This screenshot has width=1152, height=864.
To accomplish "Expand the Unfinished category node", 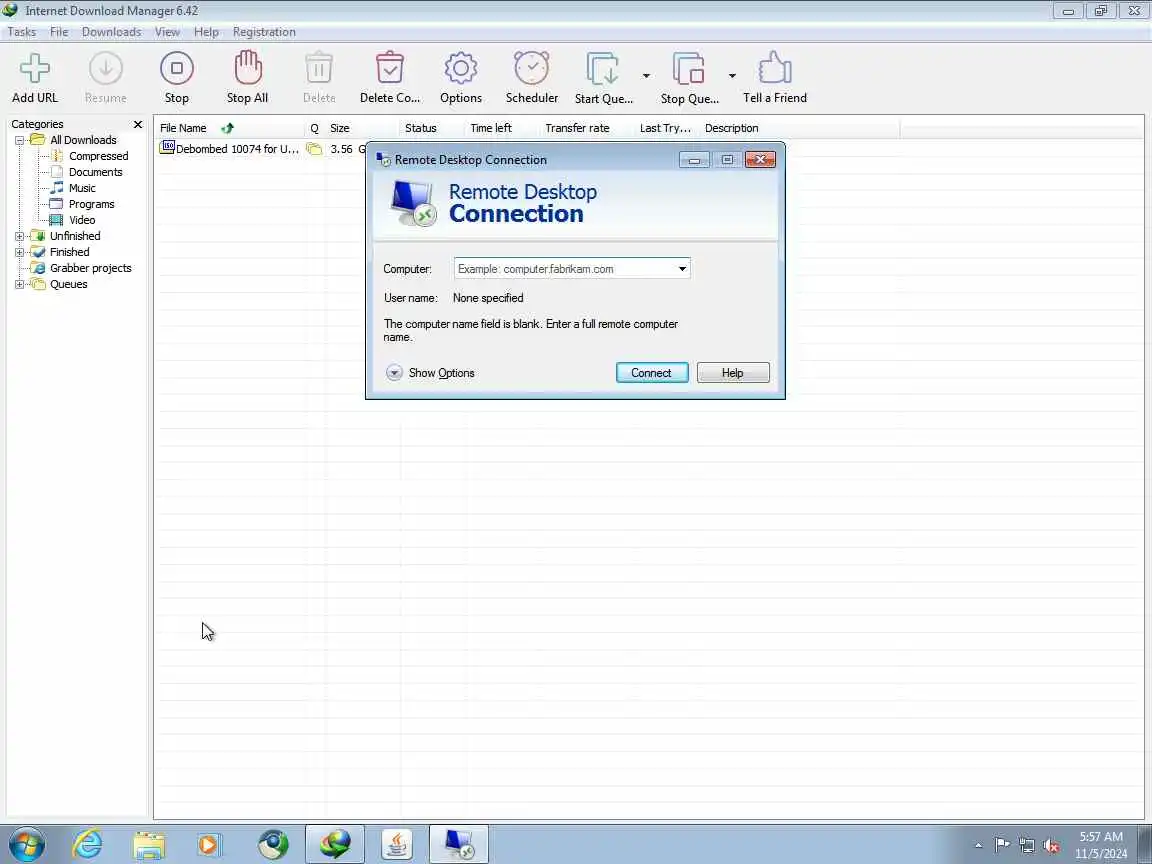I will click(x=20, y=237).
